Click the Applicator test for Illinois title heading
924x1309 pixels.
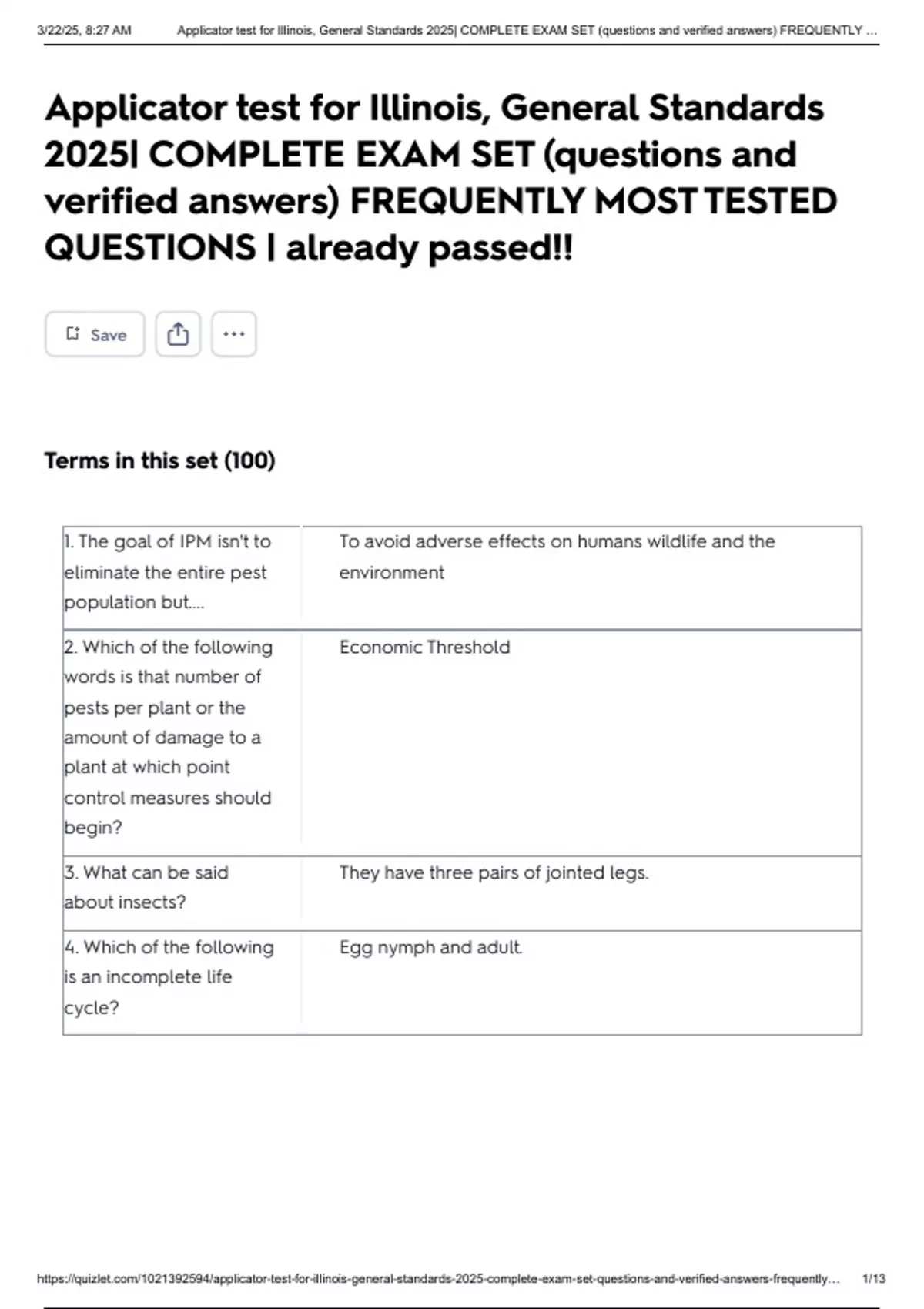point(440,178)
